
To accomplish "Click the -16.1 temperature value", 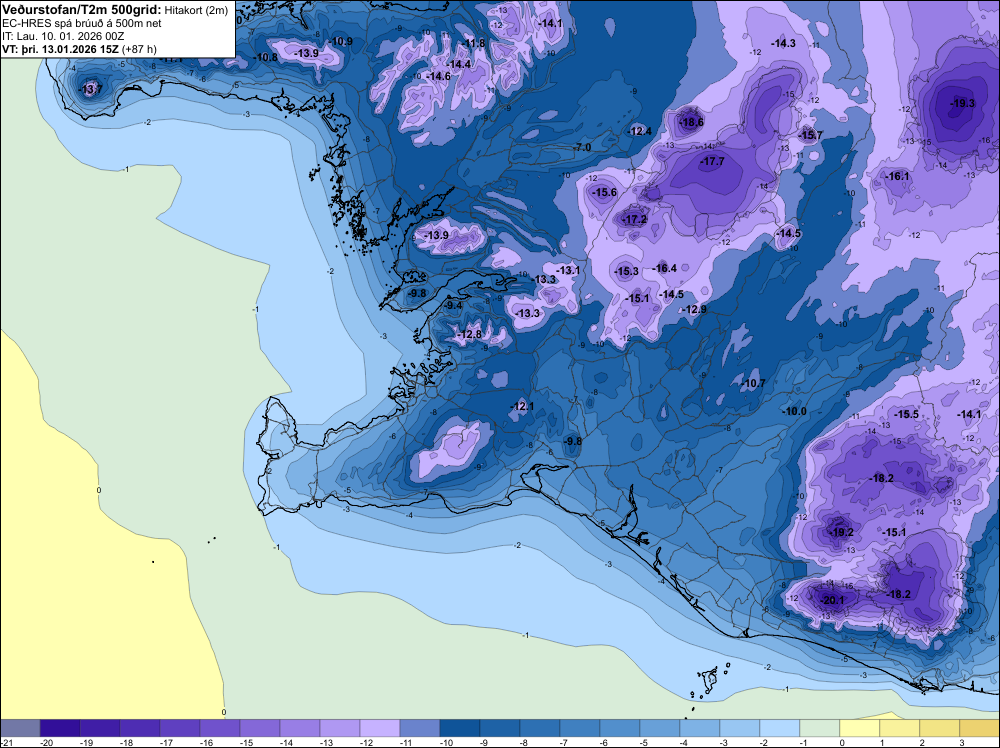I will click(898, 176).
